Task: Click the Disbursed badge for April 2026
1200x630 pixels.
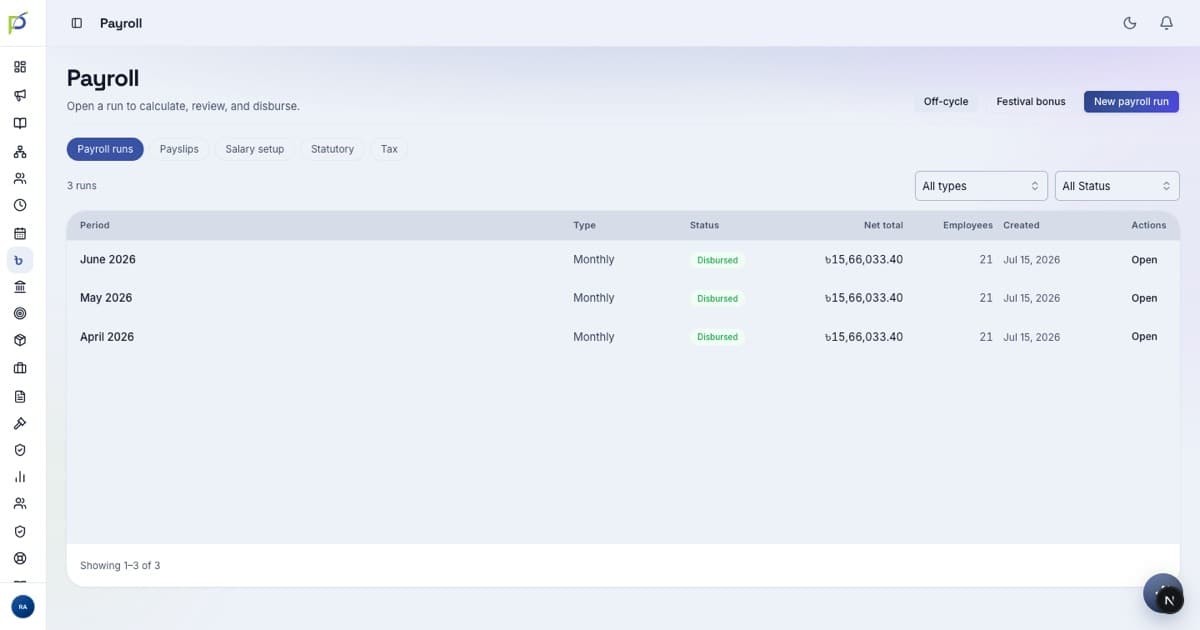Action: [717, 337]
